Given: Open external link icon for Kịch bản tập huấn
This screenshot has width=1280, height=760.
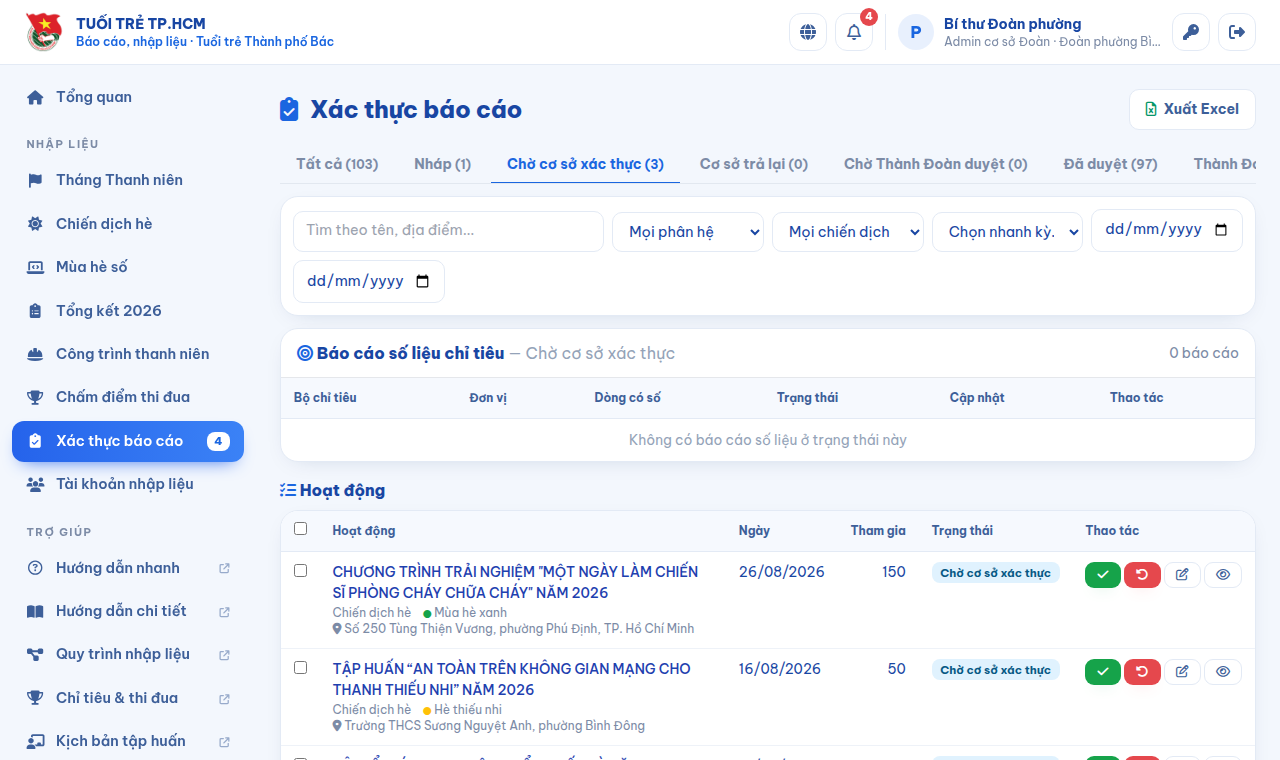Looking at the screenshot, I should tap(225, 741).
